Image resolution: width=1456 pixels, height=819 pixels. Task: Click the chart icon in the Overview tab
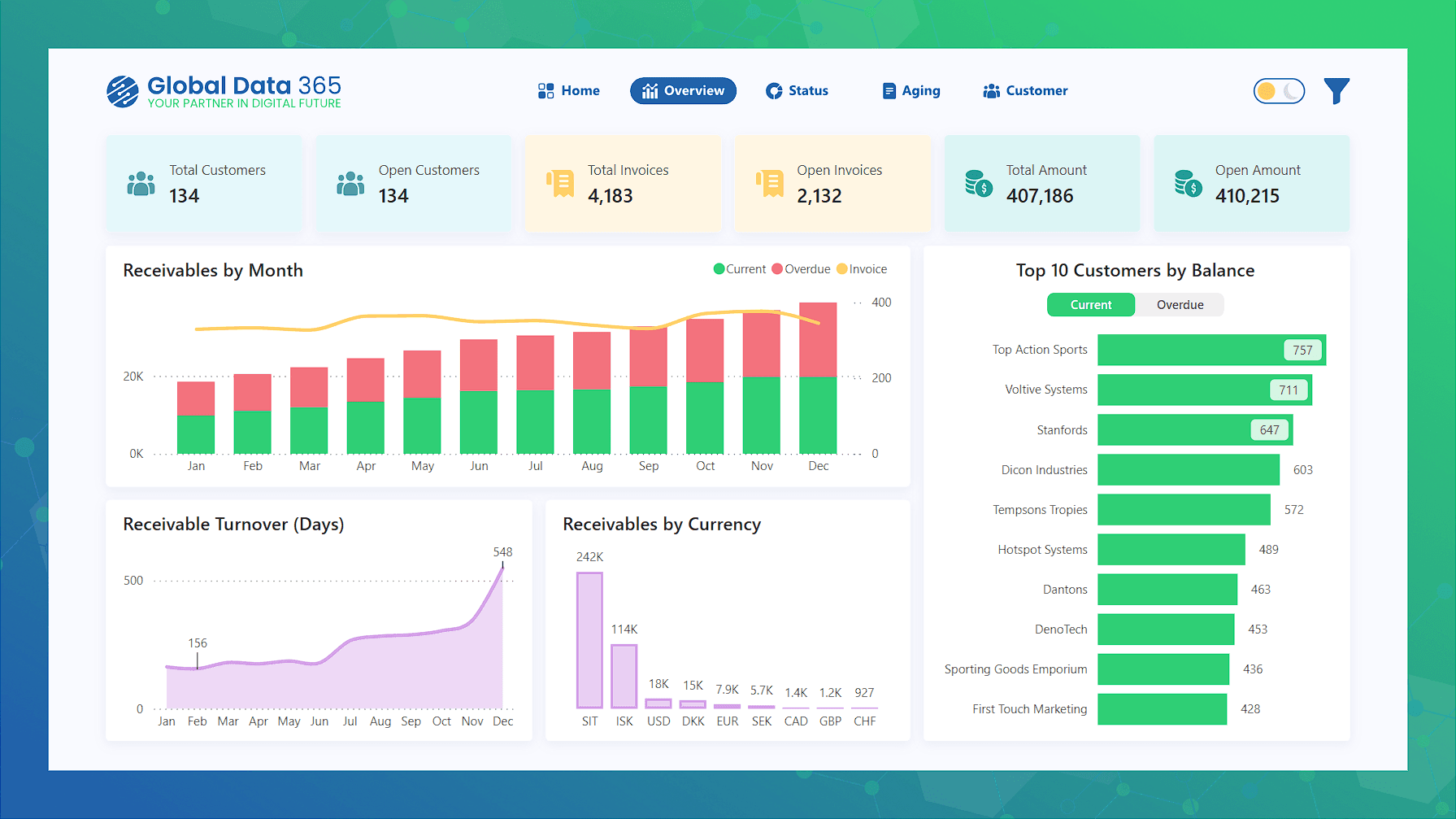coord(650,91)
